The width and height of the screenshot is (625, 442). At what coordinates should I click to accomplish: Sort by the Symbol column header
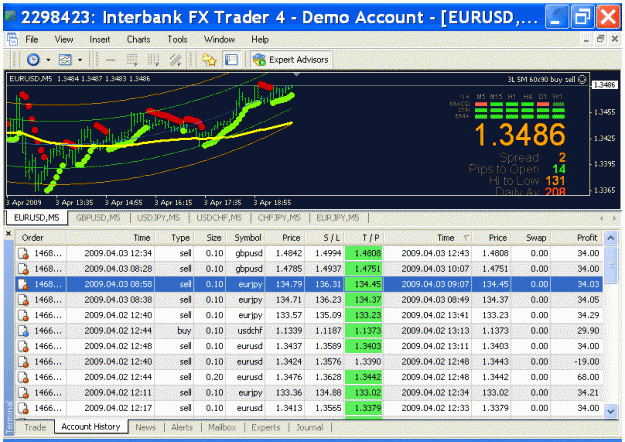(x=246, y=238)
